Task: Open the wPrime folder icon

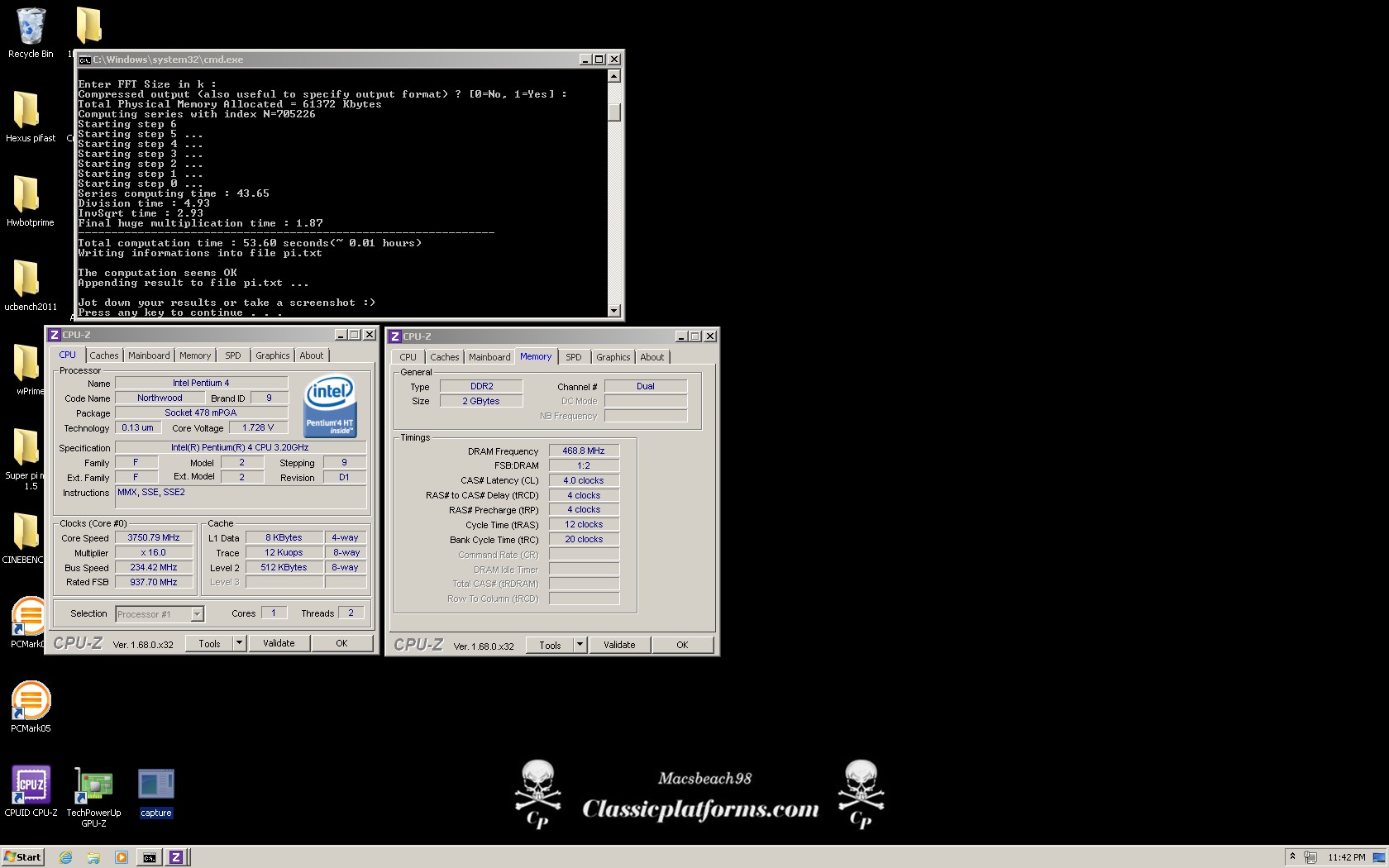Action: coord(27,364)
